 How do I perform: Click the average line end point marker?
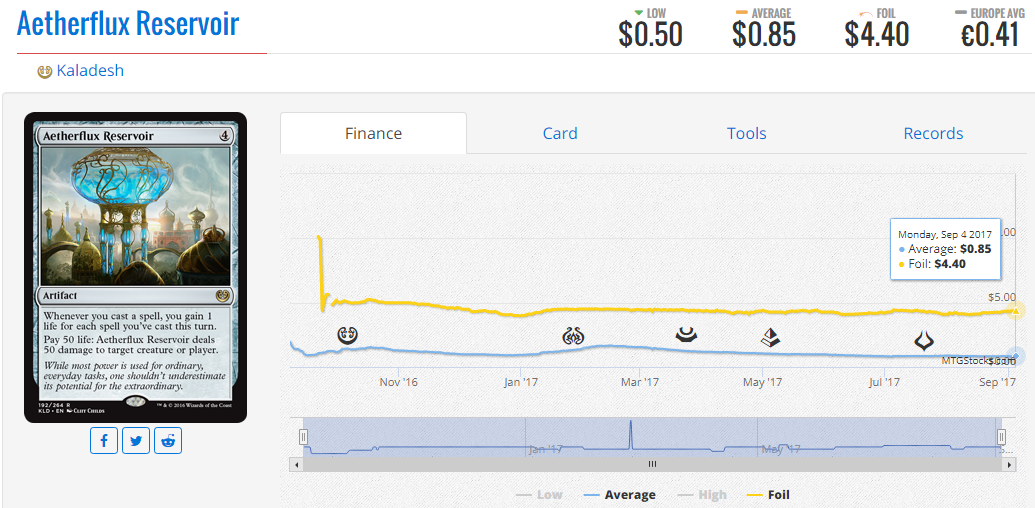(1016, 356)
